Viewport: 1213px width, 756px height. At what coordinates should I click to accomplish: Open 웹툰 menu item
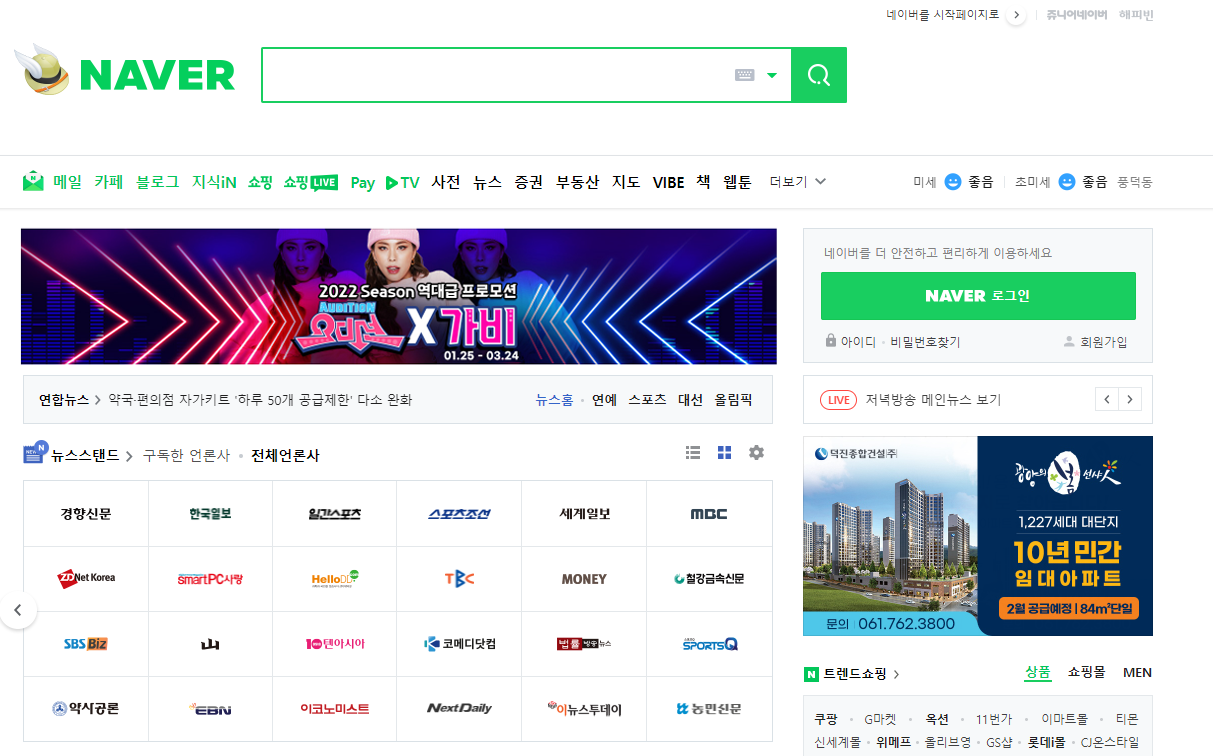pyautogui.click(x=737, y=182)
